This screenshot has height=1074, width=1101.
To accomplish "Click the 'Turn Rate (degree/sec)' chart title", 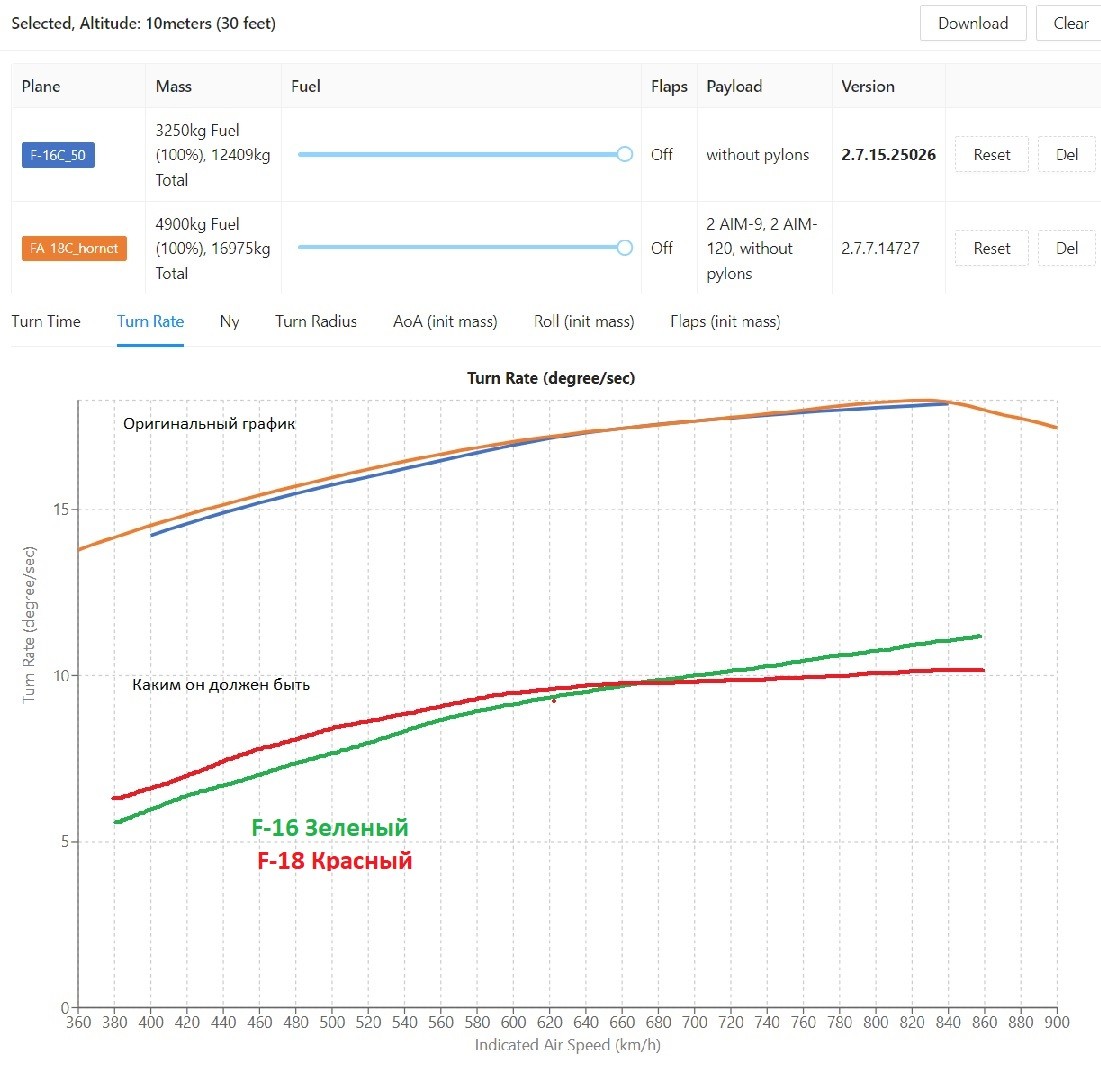I will pyautogui.click(x=551, y=378).
